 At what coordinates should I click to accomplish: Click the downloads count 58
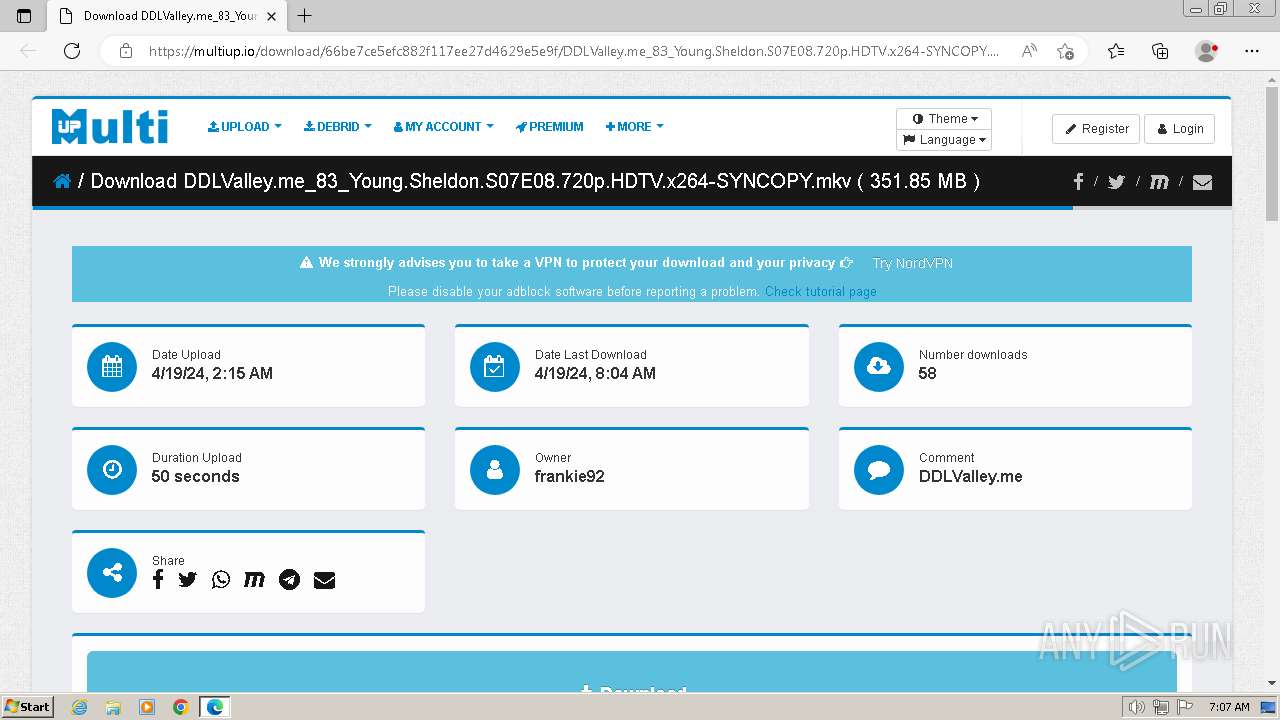pos(927,373)
